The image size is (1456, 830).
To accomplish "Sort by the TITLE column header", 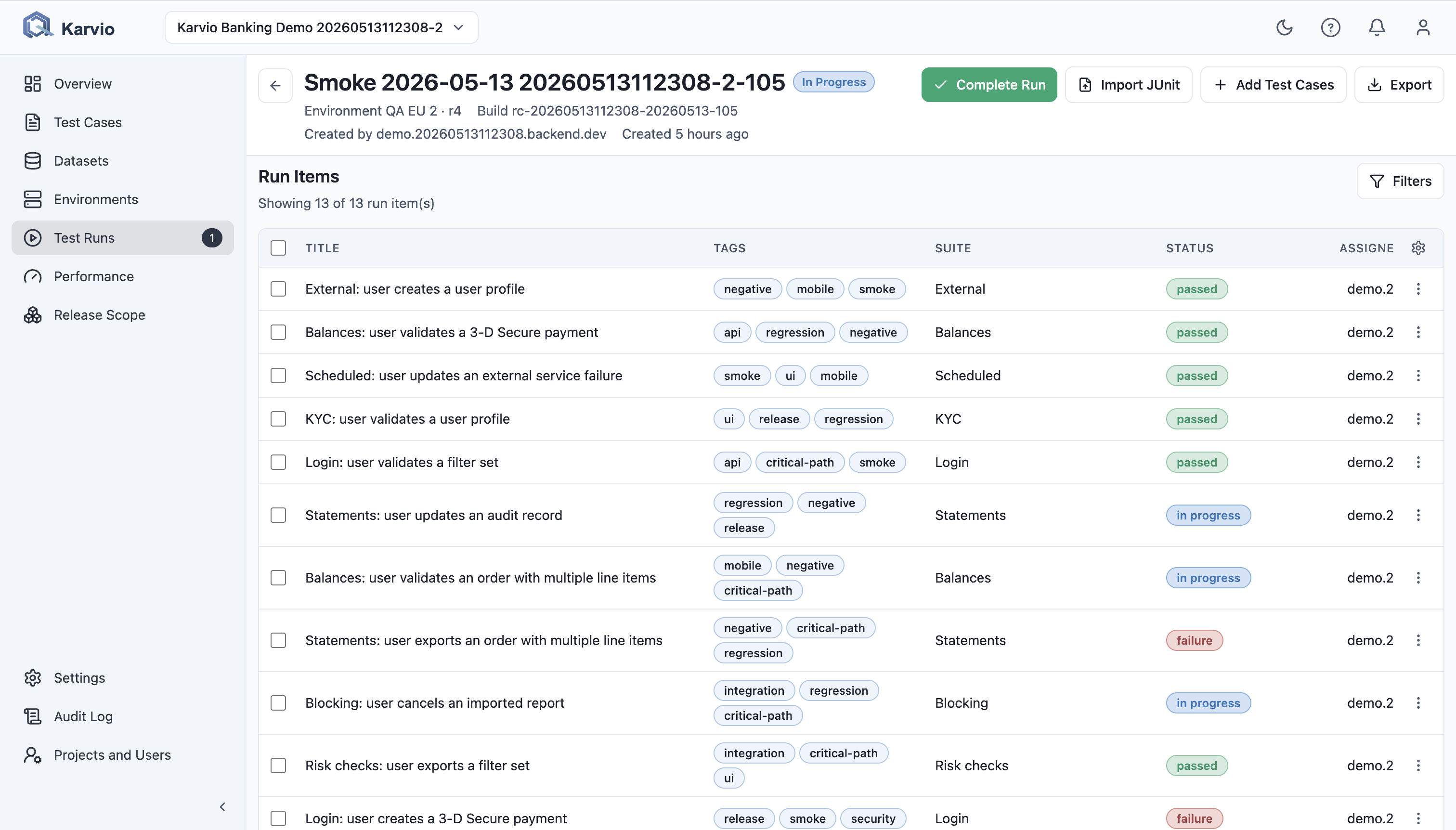I will point(322,248).
